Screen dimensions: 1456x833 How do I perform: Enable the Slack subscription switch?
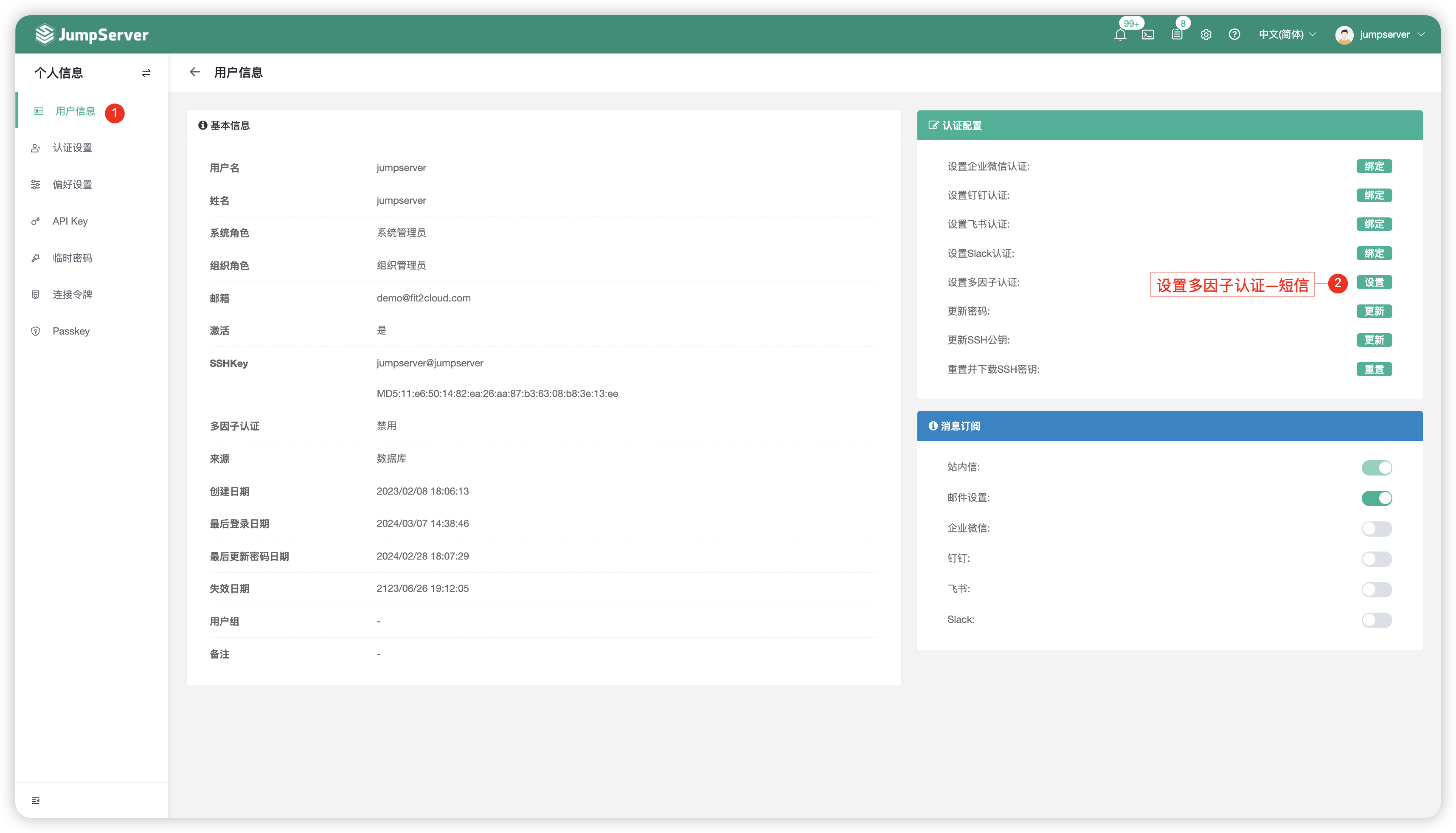(1377, 620)
